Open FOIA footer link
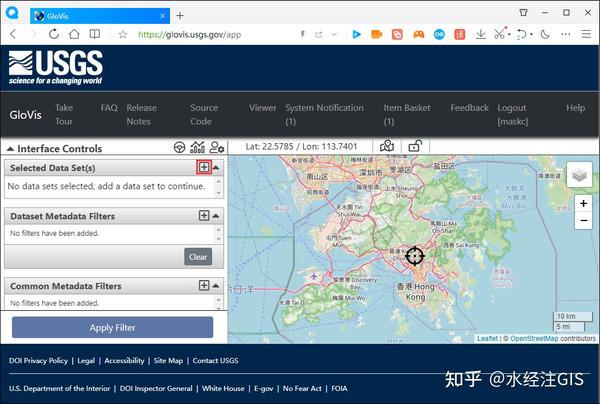The height and width of the screenshot is (404, 600). [339, 388]
